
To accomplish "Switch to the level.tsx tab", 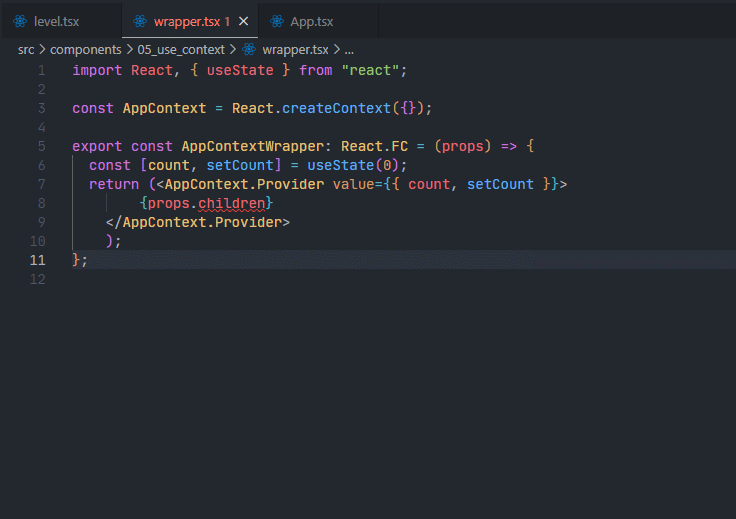I will (56, 21).
